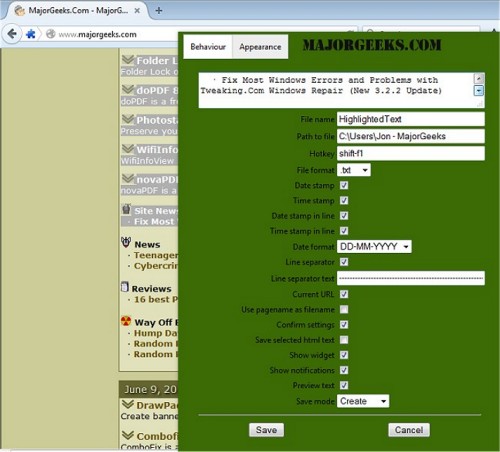The width and height of the screenshot is (500, 452).
Task: Click the Cancel button
Action: (409, 430)
